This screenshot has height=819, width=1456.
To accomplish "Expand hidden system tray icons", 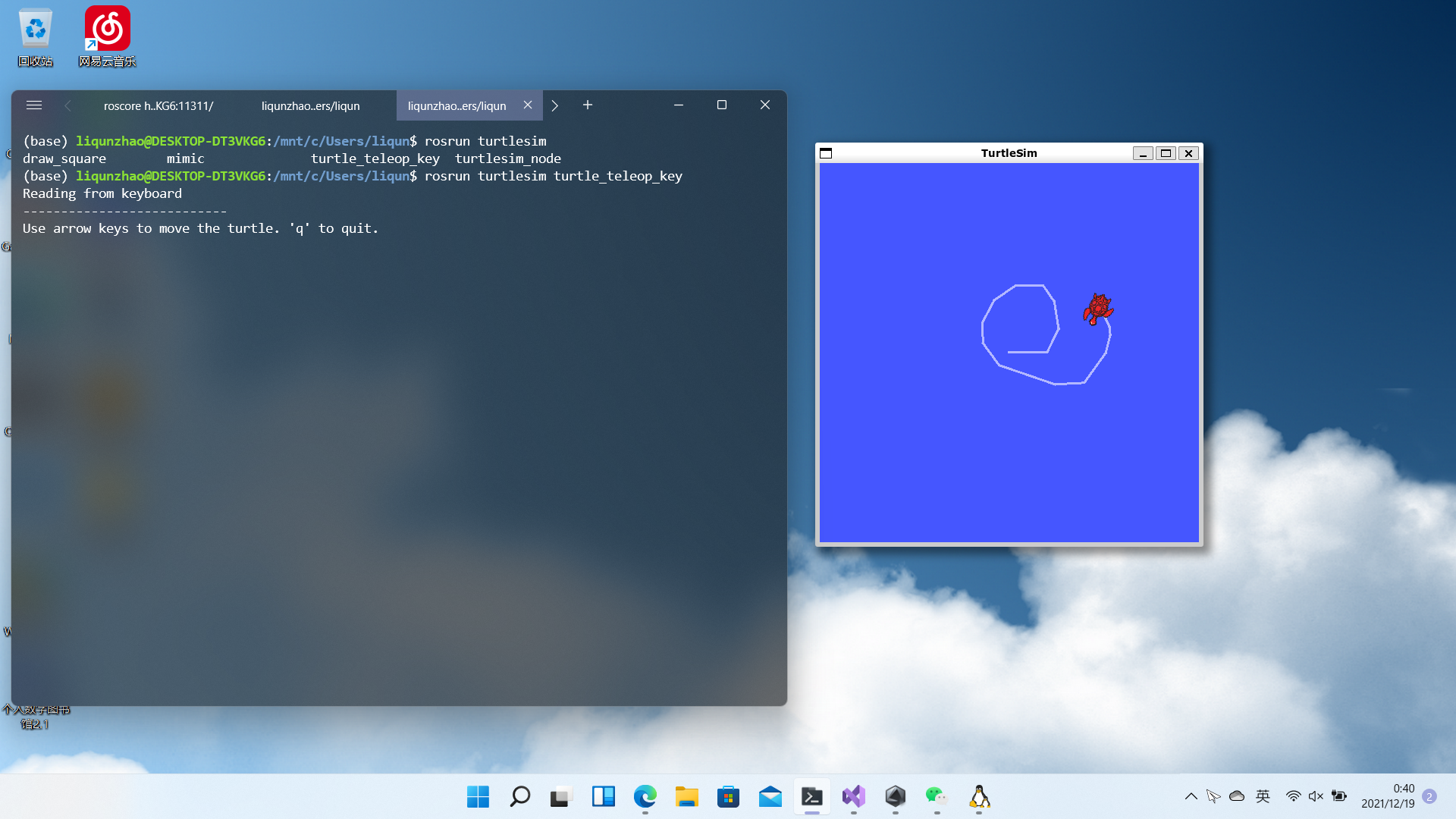I will [x=1191, y=796].
